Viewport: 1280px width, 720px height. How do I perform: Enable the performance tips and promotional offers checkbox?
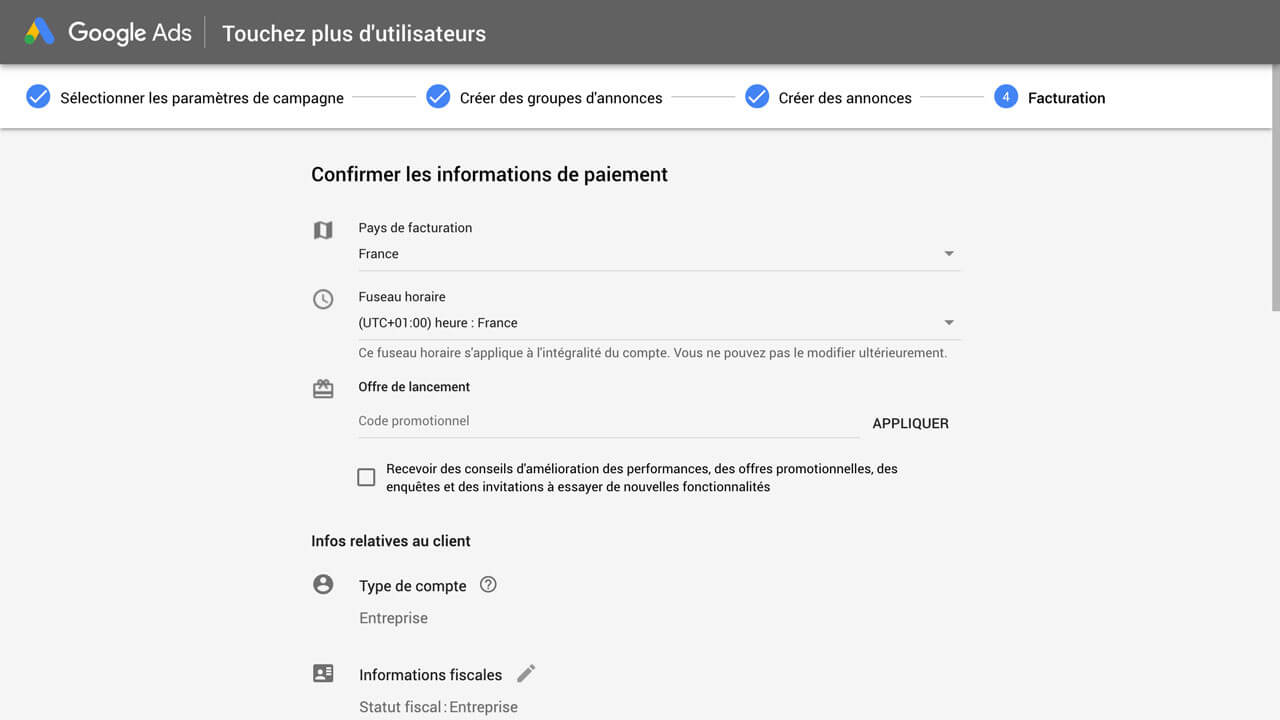pos(366,477)
